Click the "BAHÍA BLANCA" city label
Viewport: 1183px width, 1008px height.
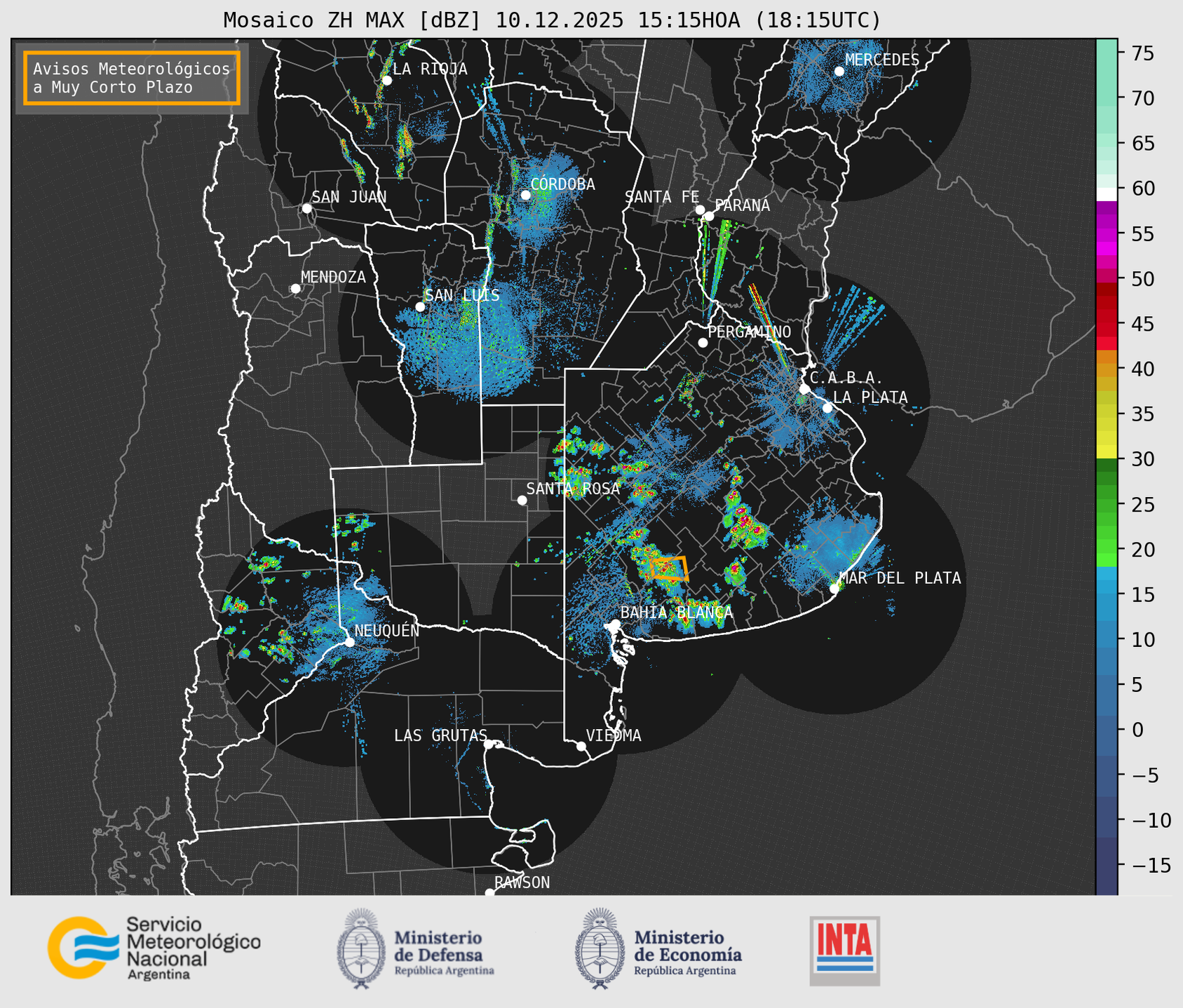coord(677,613)
